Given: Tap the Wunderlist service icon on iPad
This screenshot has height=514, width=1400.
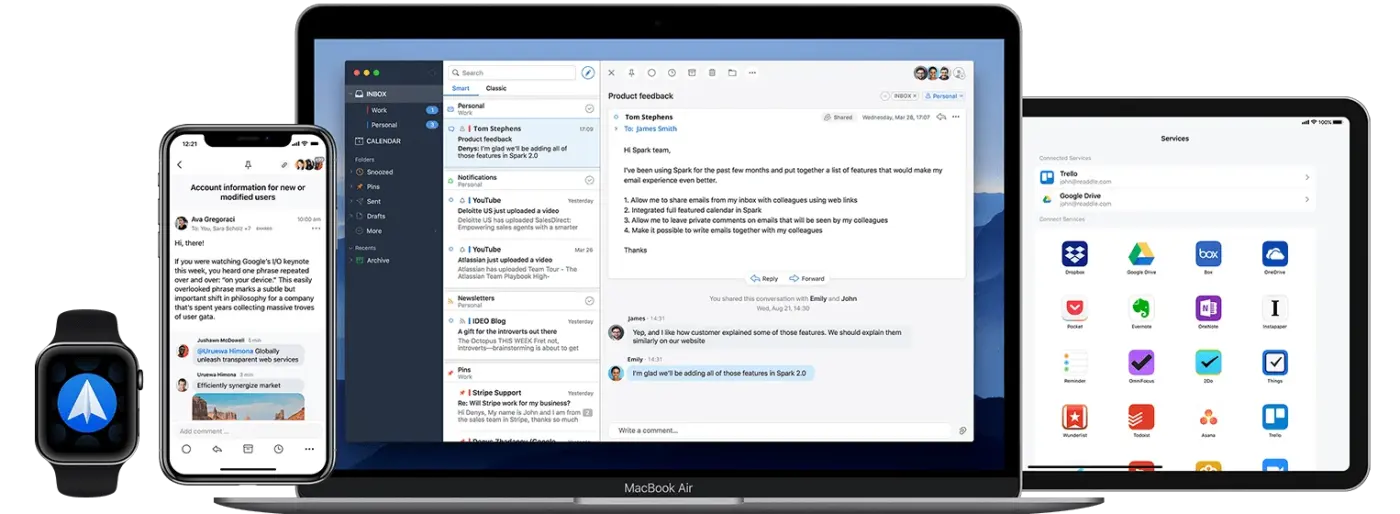Looking at the screenshot, I should (x=1075, y=417).
